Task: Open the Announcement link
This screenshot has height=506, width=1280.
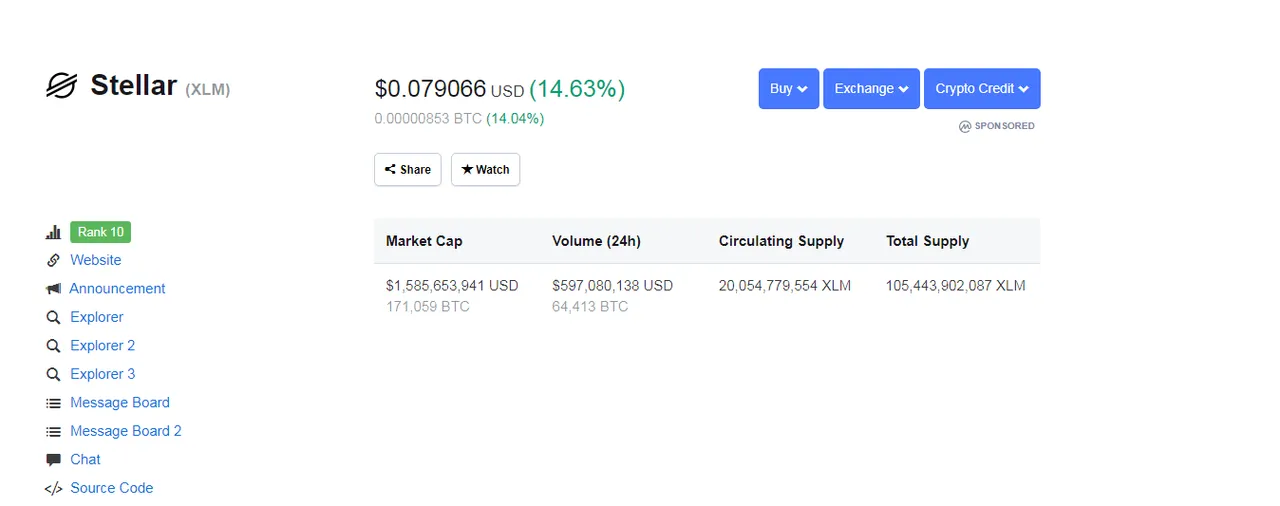Action: 117,288
